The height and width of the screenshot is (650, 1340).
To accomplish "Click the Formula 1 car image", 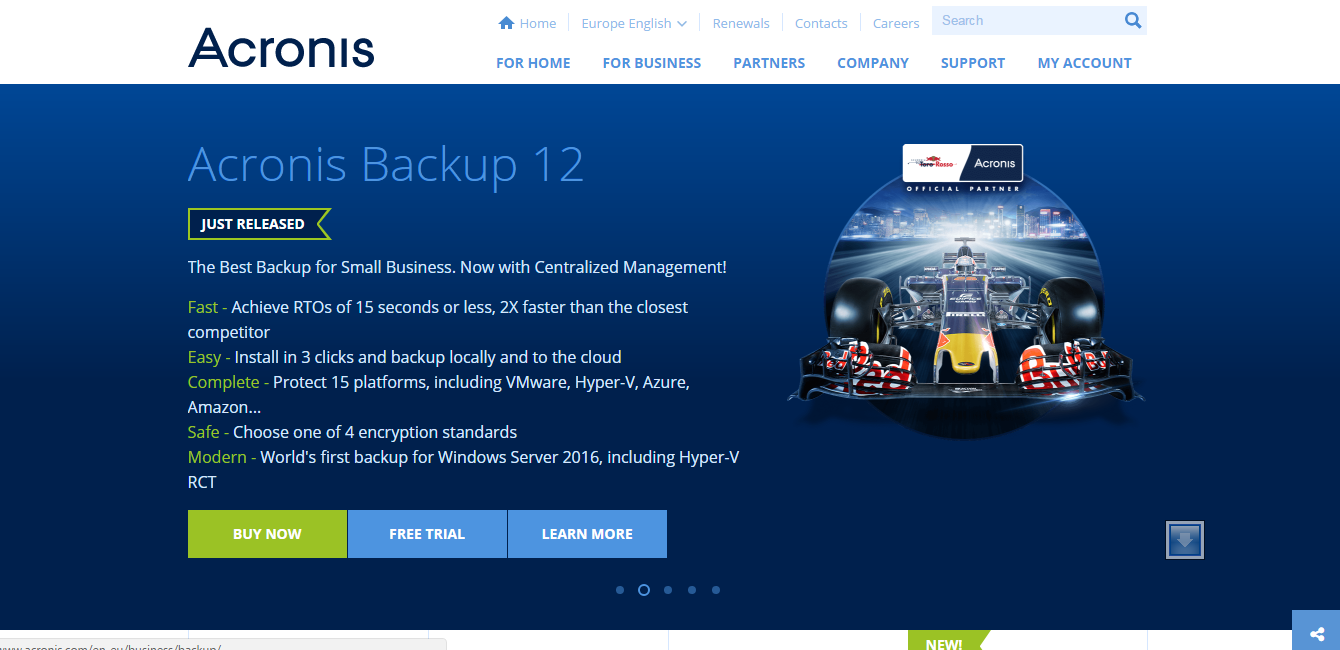I will tap(965, 320).
